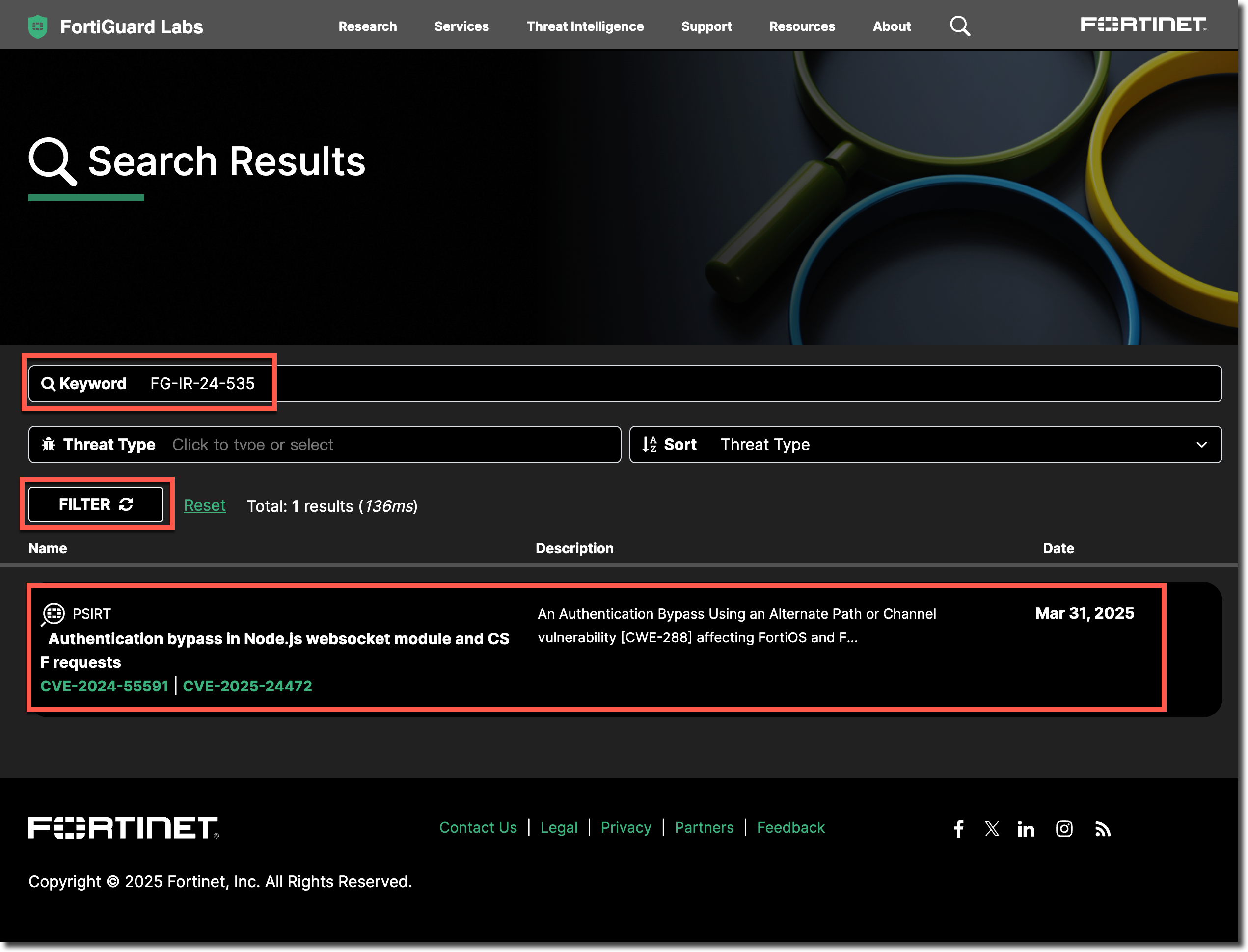
Task: Click the Keyword magnifier icon
Action: click(x=48, y=384)
